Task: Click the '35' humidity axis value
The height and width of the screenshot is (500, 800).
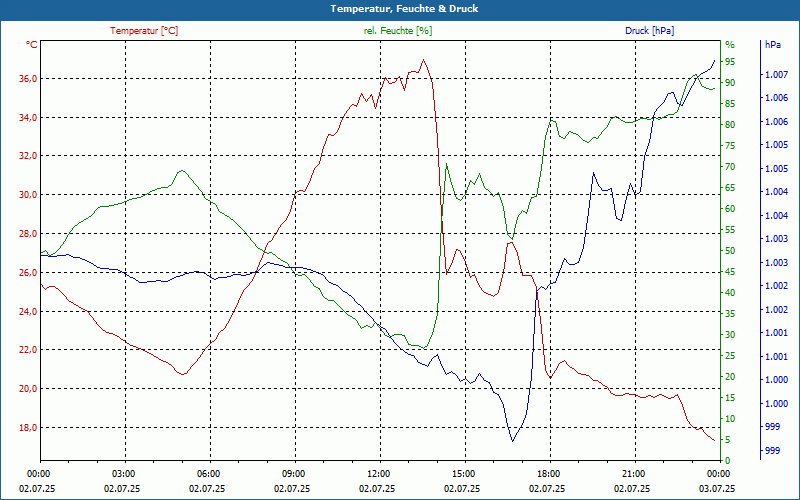Action: pos(730,314)
